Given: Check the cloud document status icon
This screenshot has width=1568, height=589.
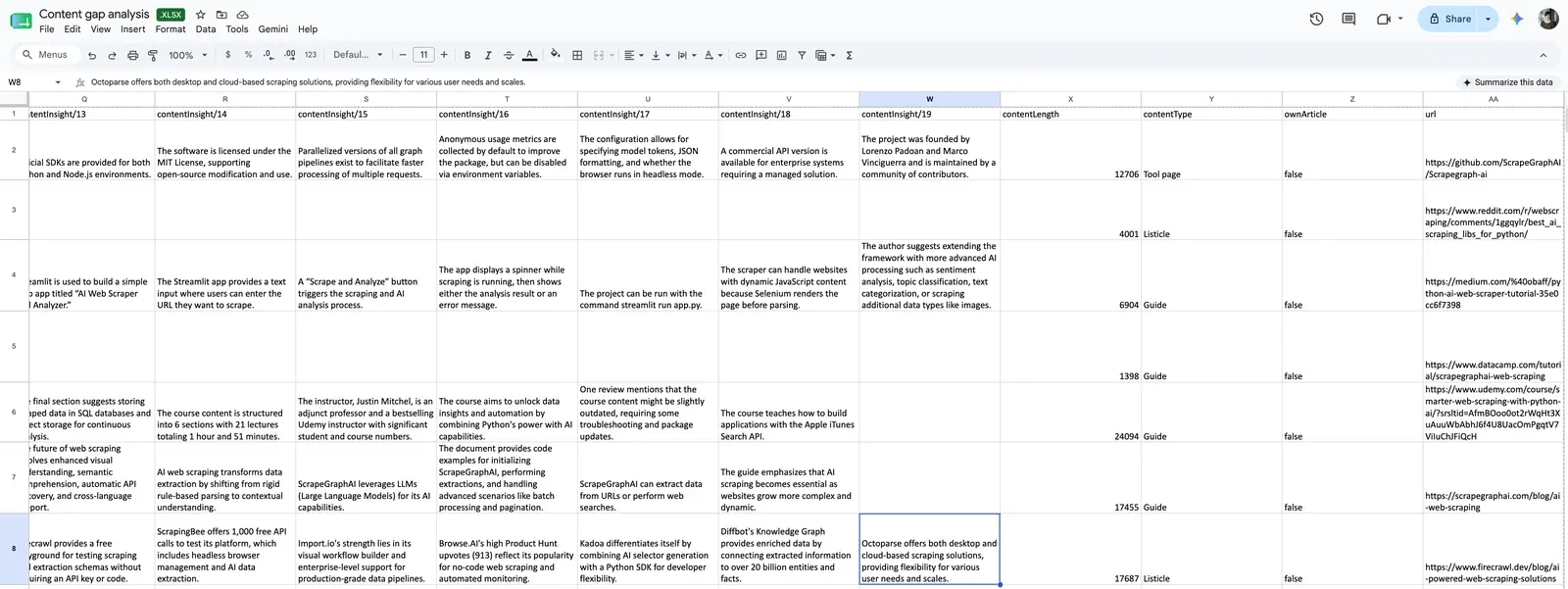Looking at the screenshot, I should (242, 15).
